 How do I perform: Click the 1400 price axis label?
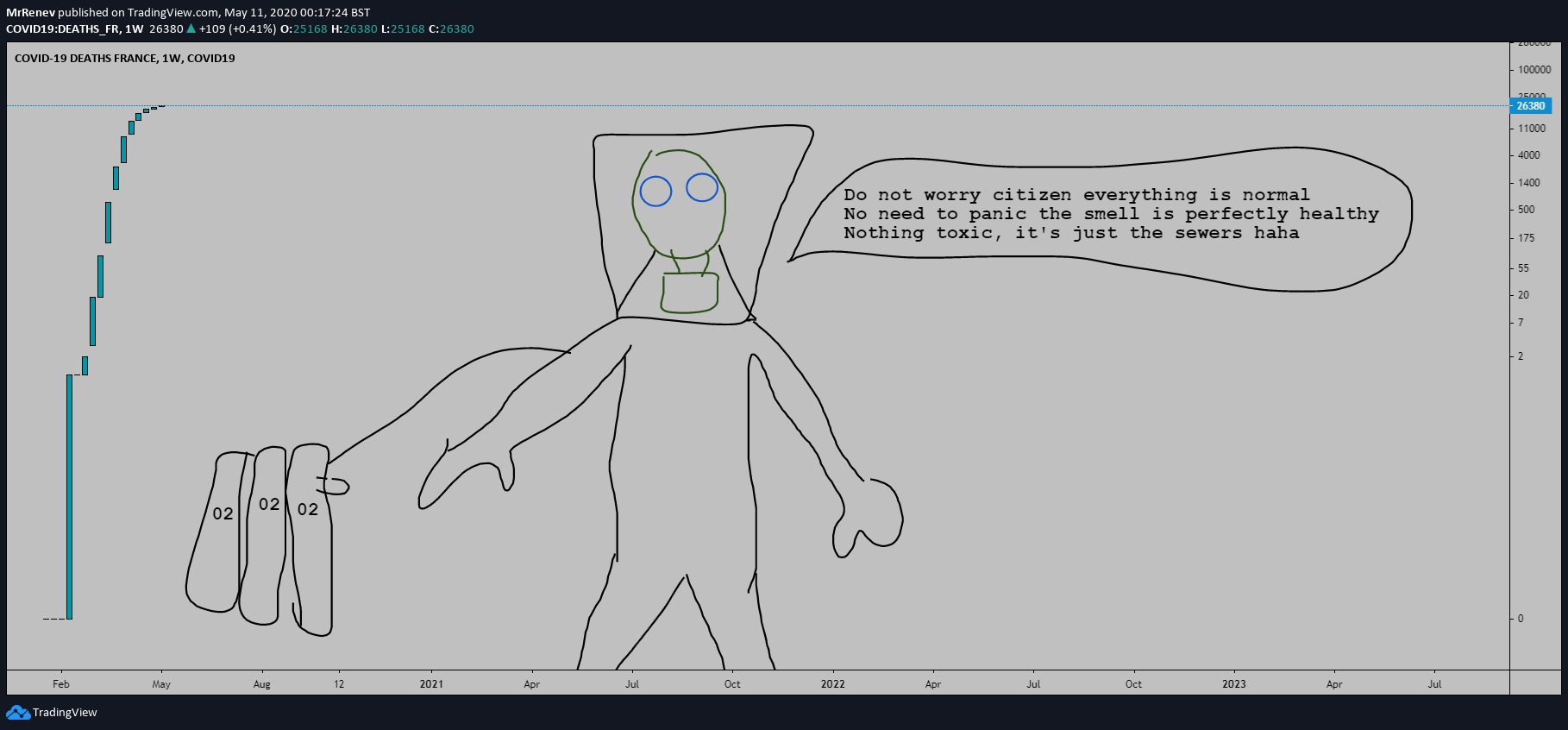1529,183
